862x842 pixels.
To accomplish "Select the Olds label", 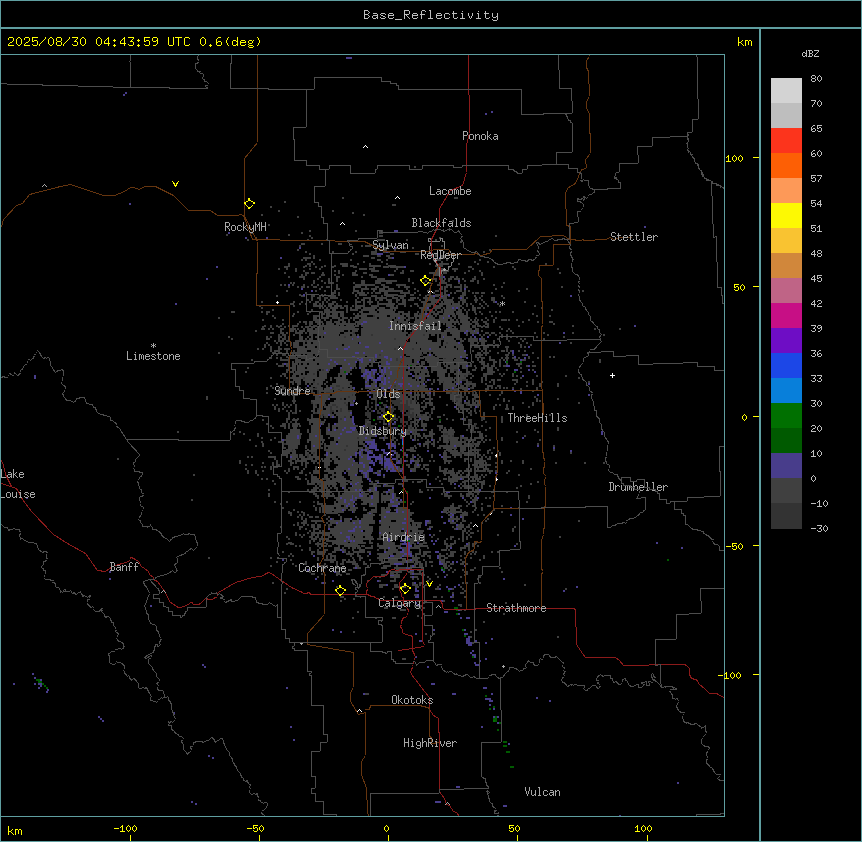I will (388, 394).
